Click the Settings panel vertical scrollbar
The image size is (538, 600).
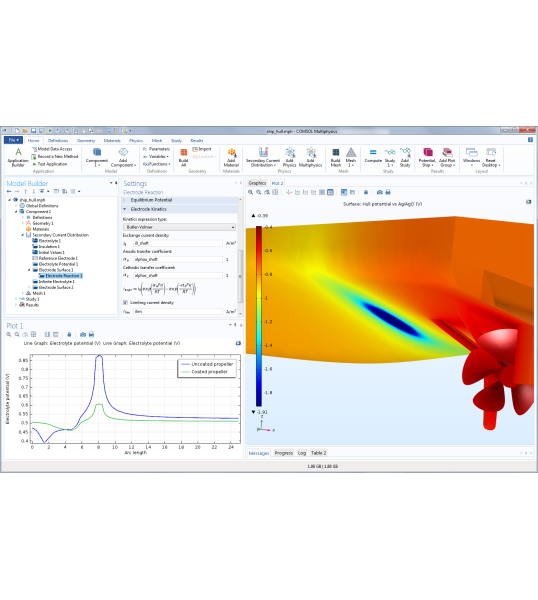tap(240, 276)
